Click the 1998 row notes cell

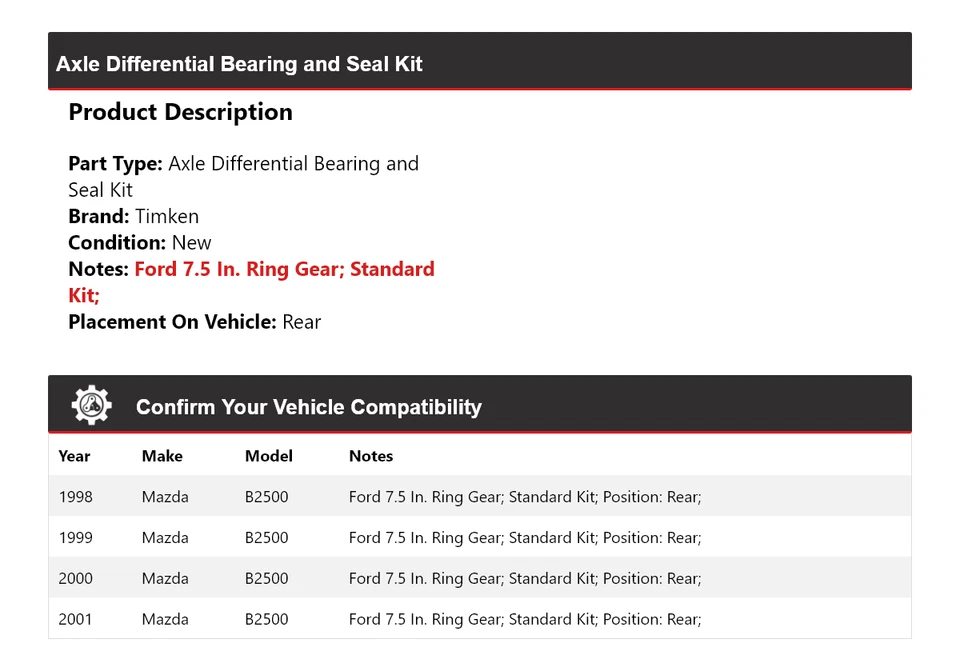tap(525, 496)
